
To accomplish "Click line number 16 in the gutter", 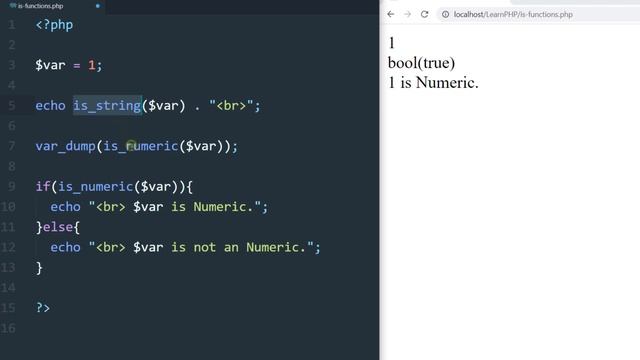I will [8, 328].
